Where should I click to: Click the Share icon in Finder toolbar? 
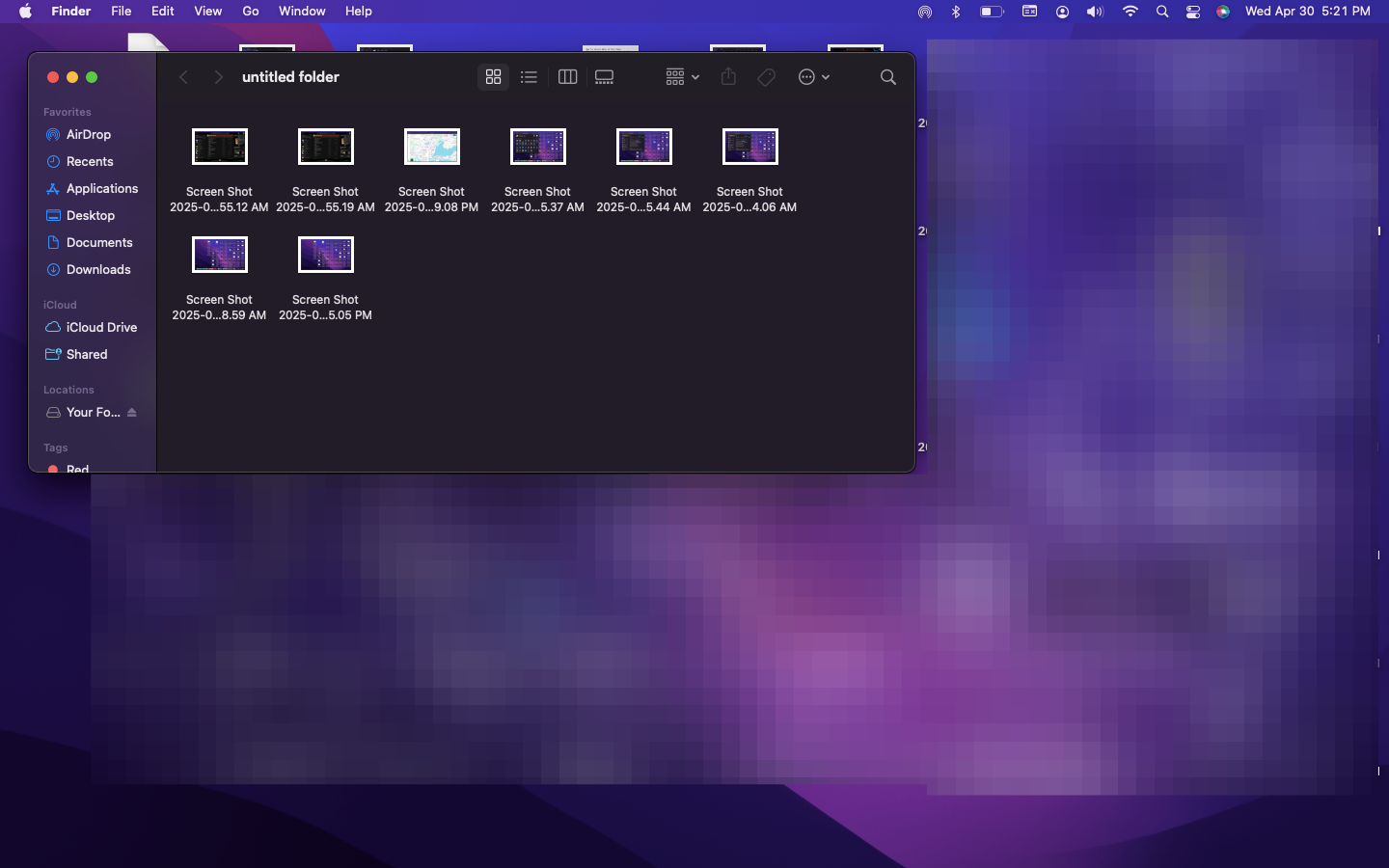coord(728,77)
